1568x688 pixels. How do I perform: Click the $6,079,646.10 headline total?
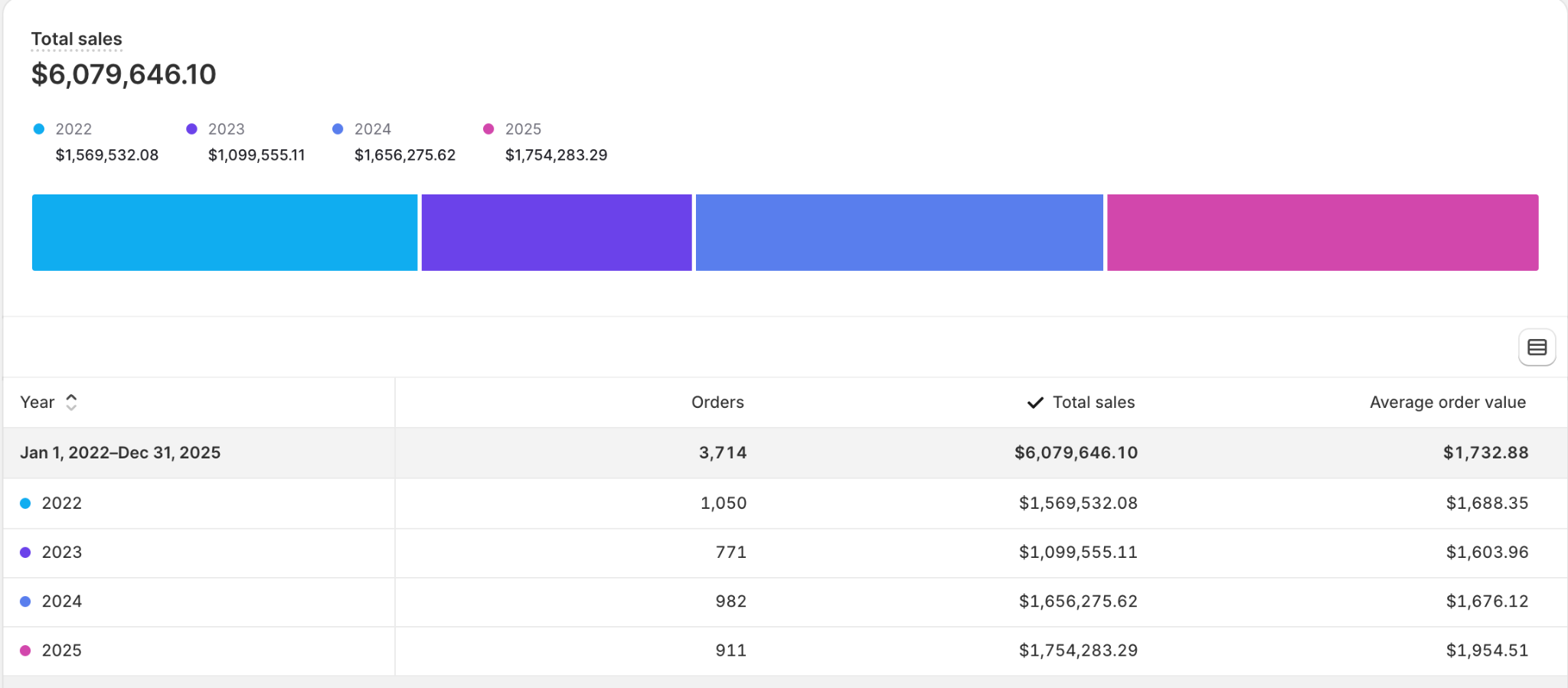click(124, 74)
